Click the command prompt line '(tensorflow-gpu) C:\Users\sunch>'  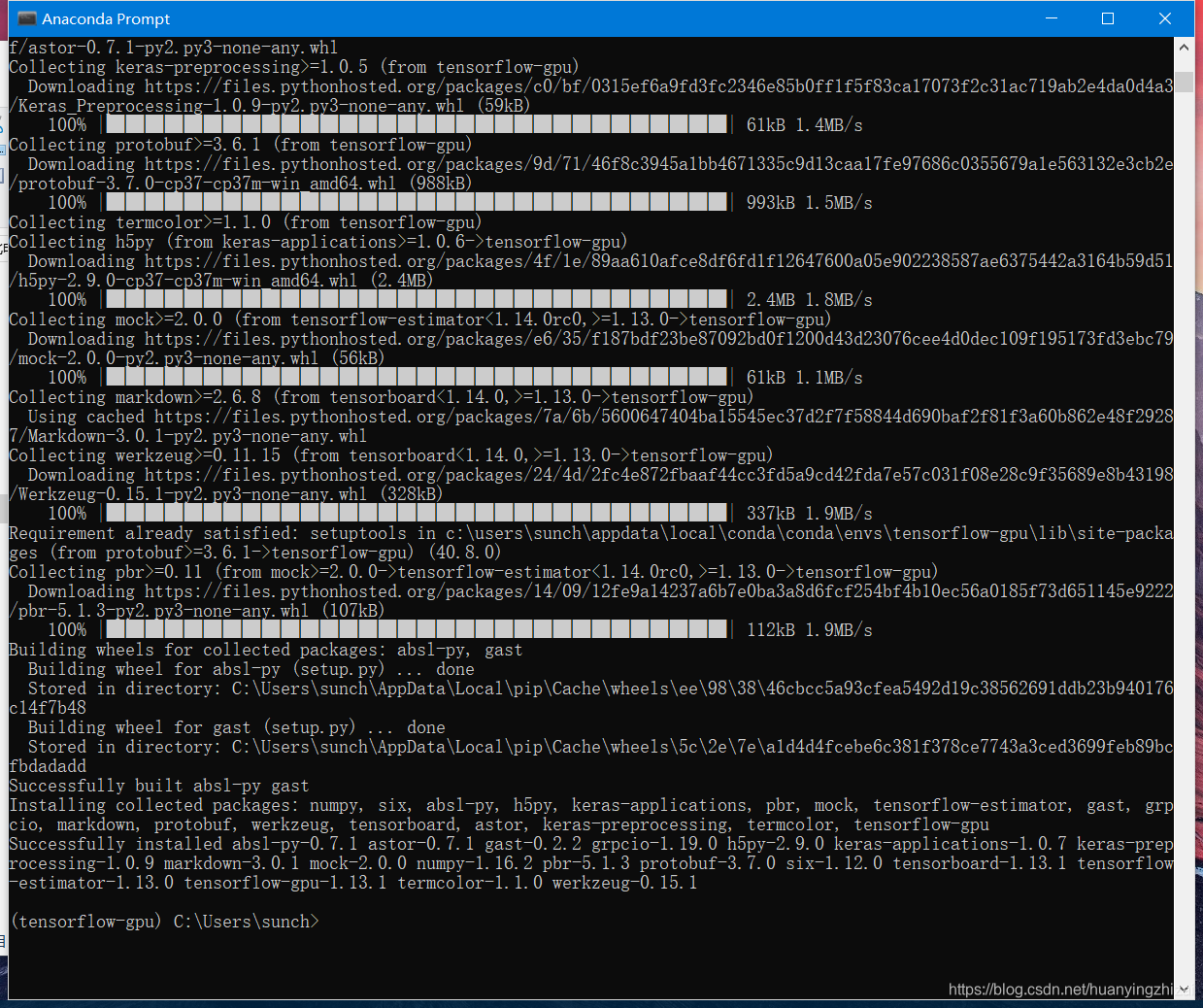[164, 922]
